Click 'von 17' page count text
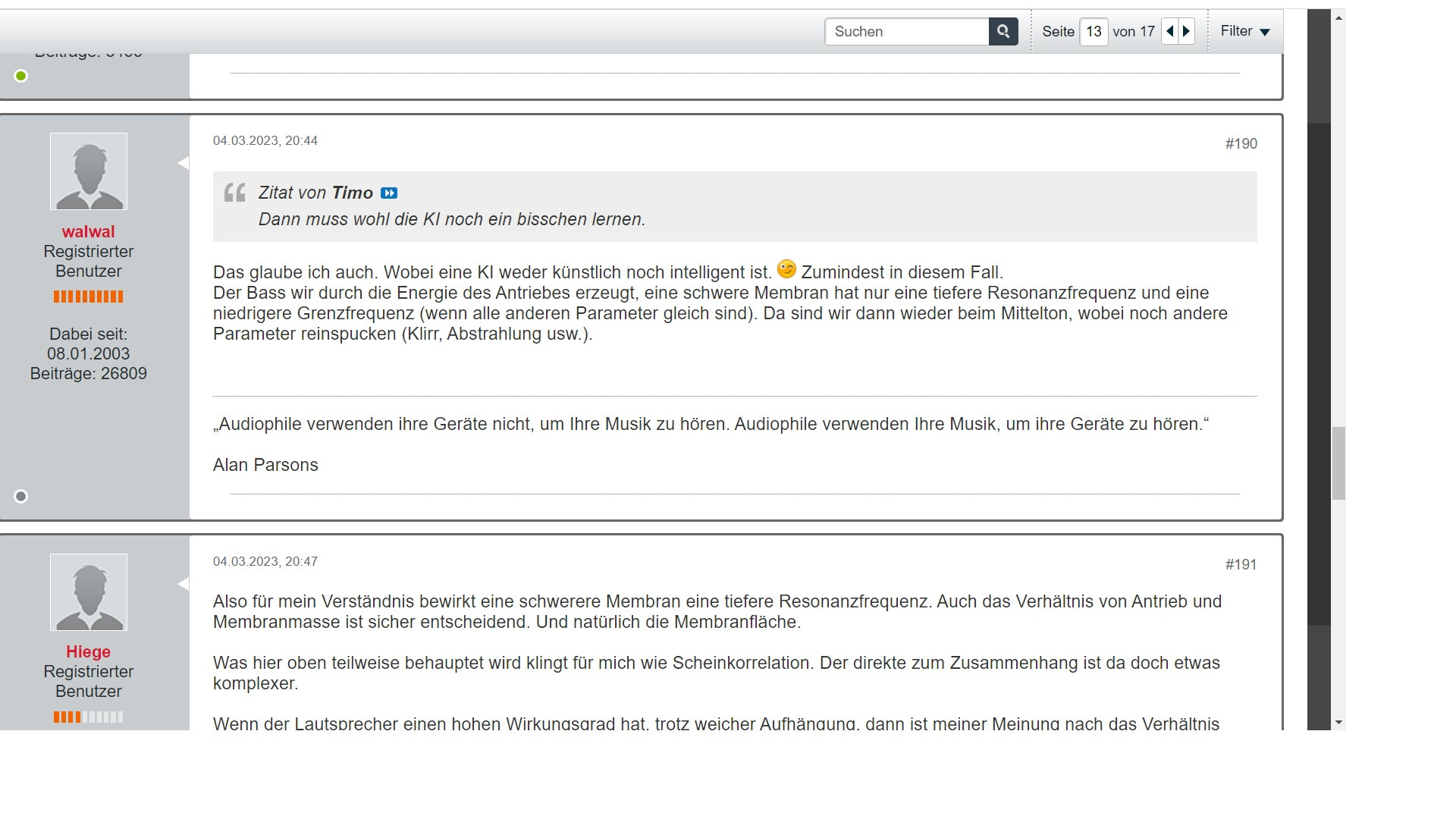The height and width of the screenshot is (819, 1456). tap(1134, 31)
